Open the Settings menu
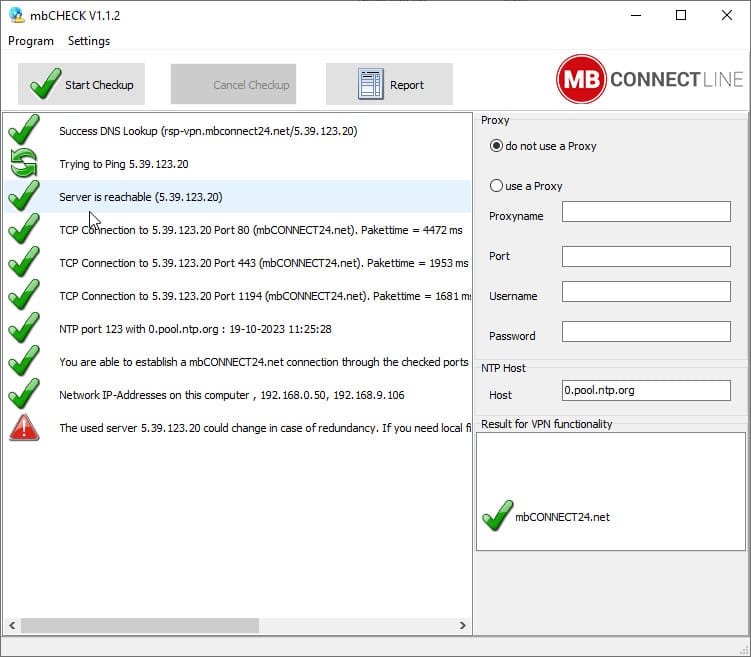 pos(89,41)
